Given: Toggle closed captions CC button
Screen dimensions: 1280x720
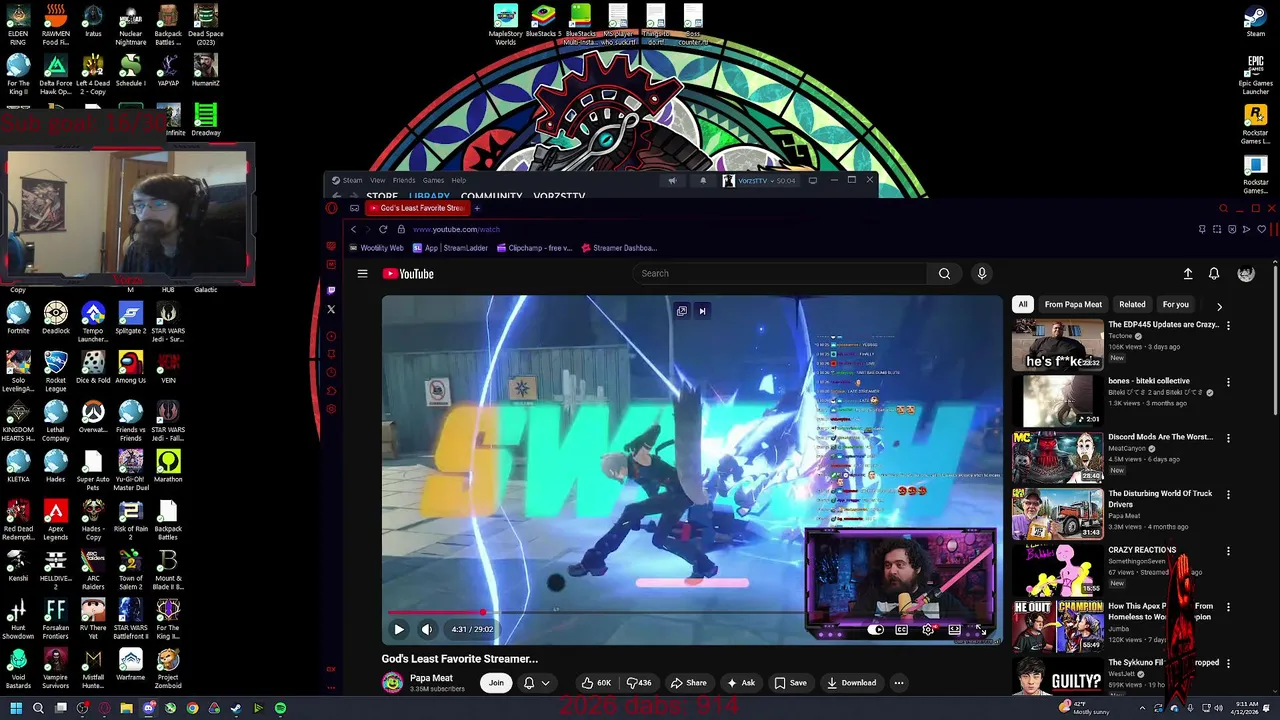Looking at the screenshot, I should pyautogui.click(x=901, y=630).
